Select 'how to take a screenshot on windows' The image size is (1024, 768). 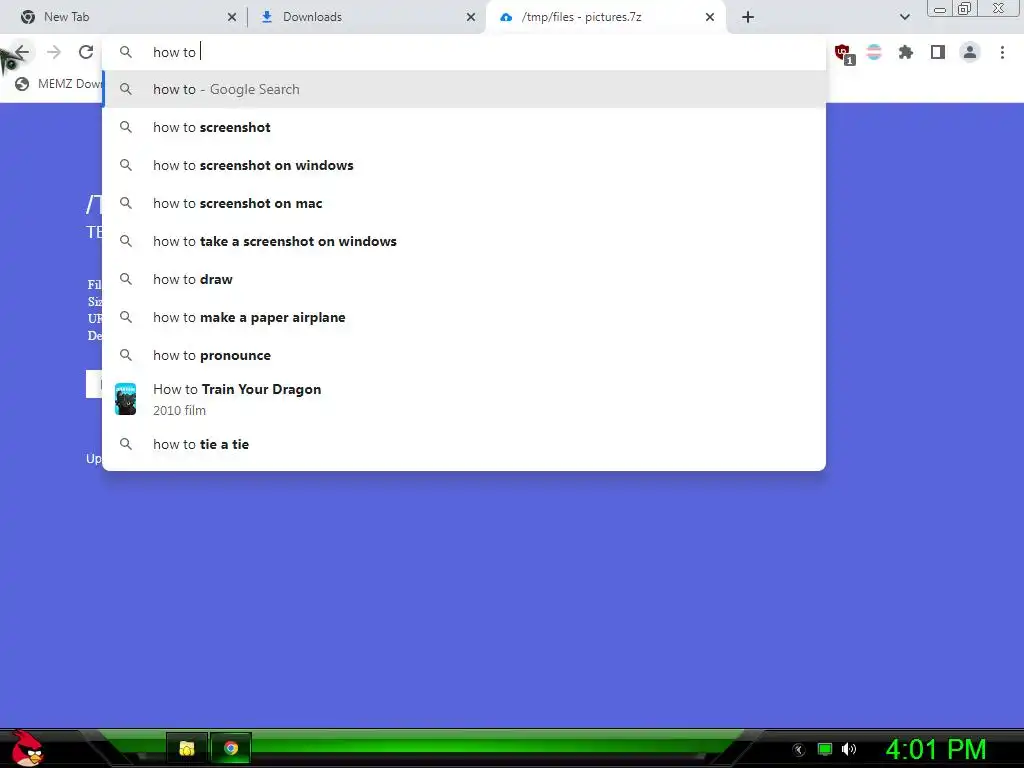pos(464,241)
